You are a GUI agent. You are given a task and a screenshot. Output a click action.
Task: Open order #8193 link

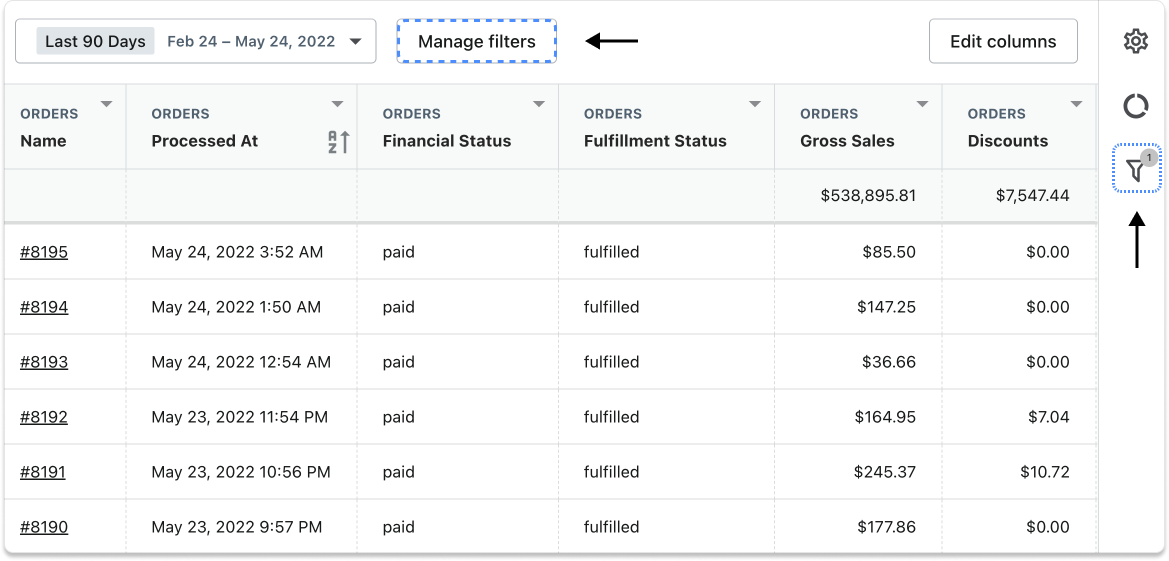pyautogui.click(x=44, y=362)
